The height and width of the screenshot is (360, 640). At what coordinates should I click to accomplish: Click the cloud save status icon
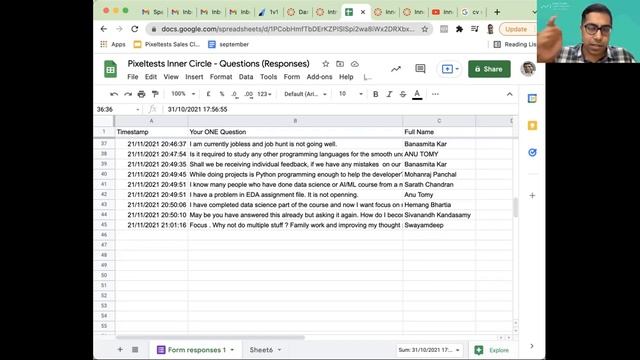pyautogui.click(x=355, y=64)
